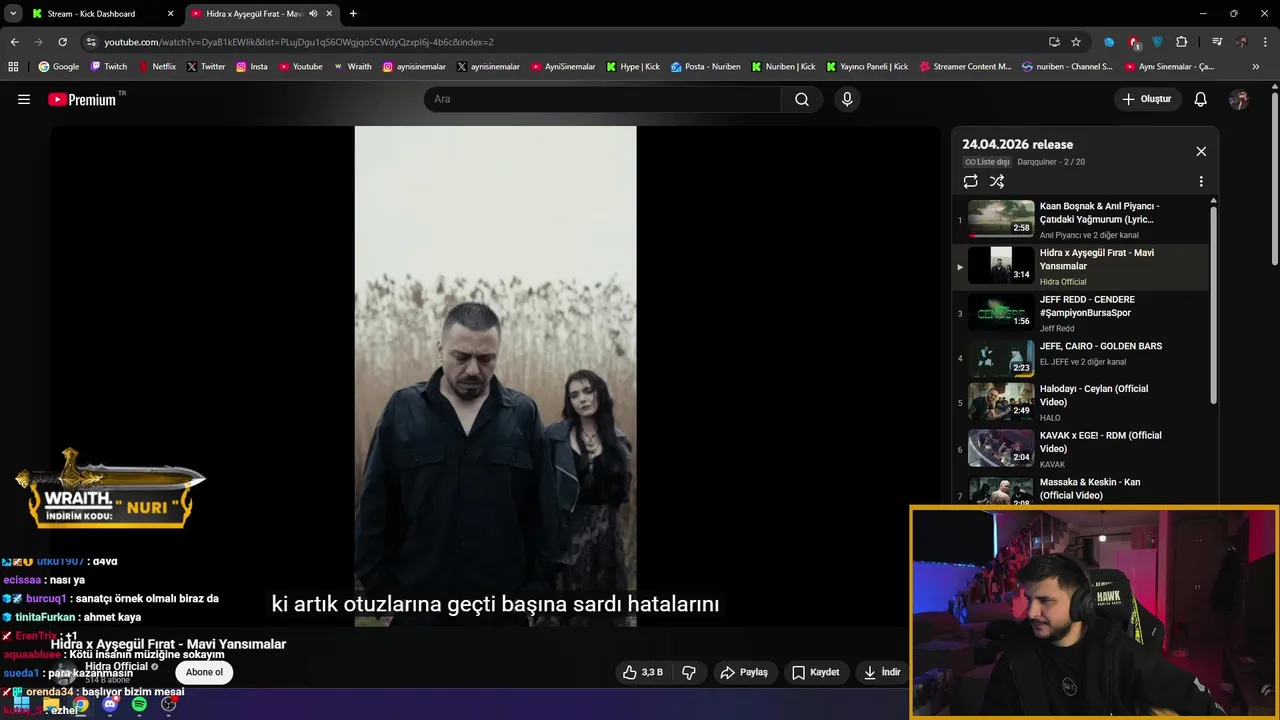The width and height of the screenshot is (1280, 720).
Task: Open JEFE, CAIRO - GOLDEN BARS title
Action: pyautogui.click(x=1100, y=346)
